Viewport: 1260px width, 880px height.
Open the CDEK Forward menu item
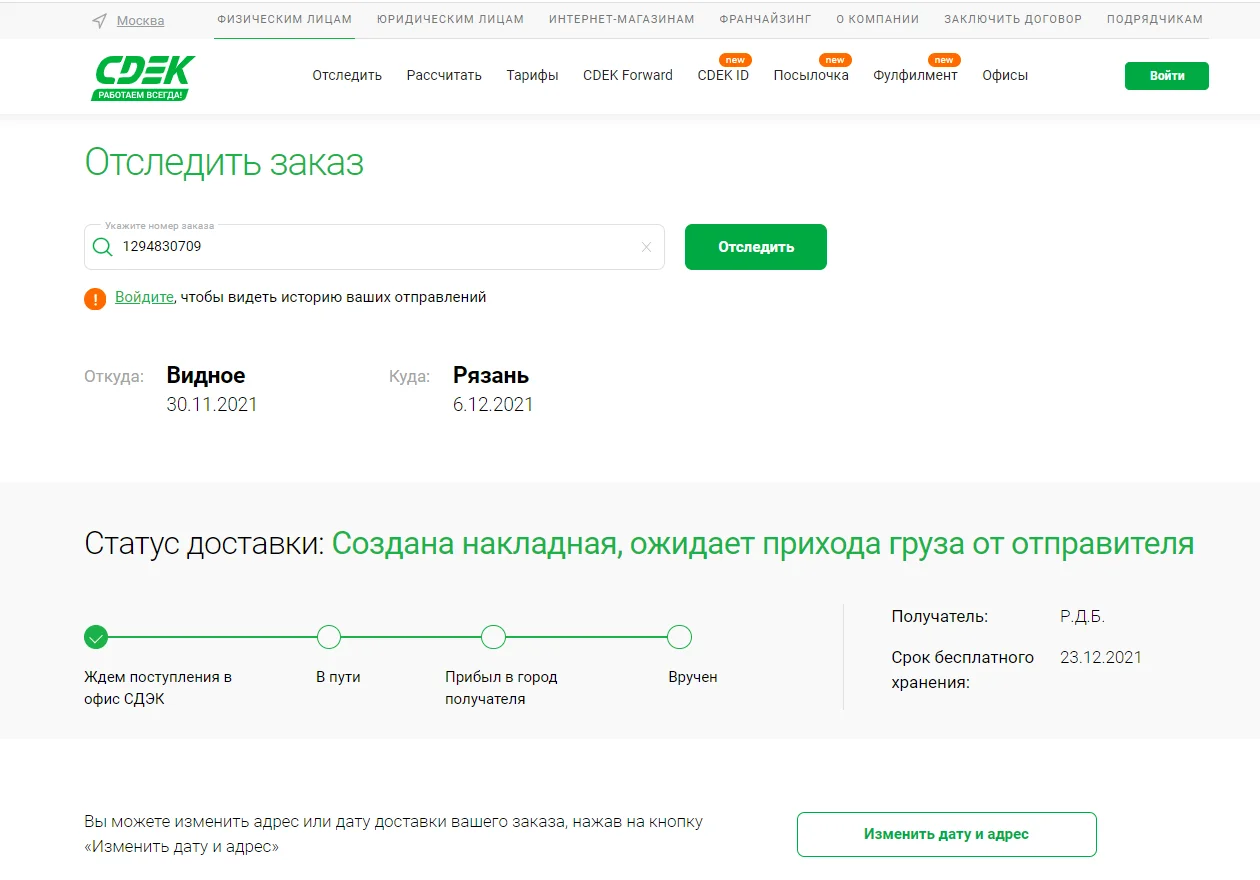[628, 75]
